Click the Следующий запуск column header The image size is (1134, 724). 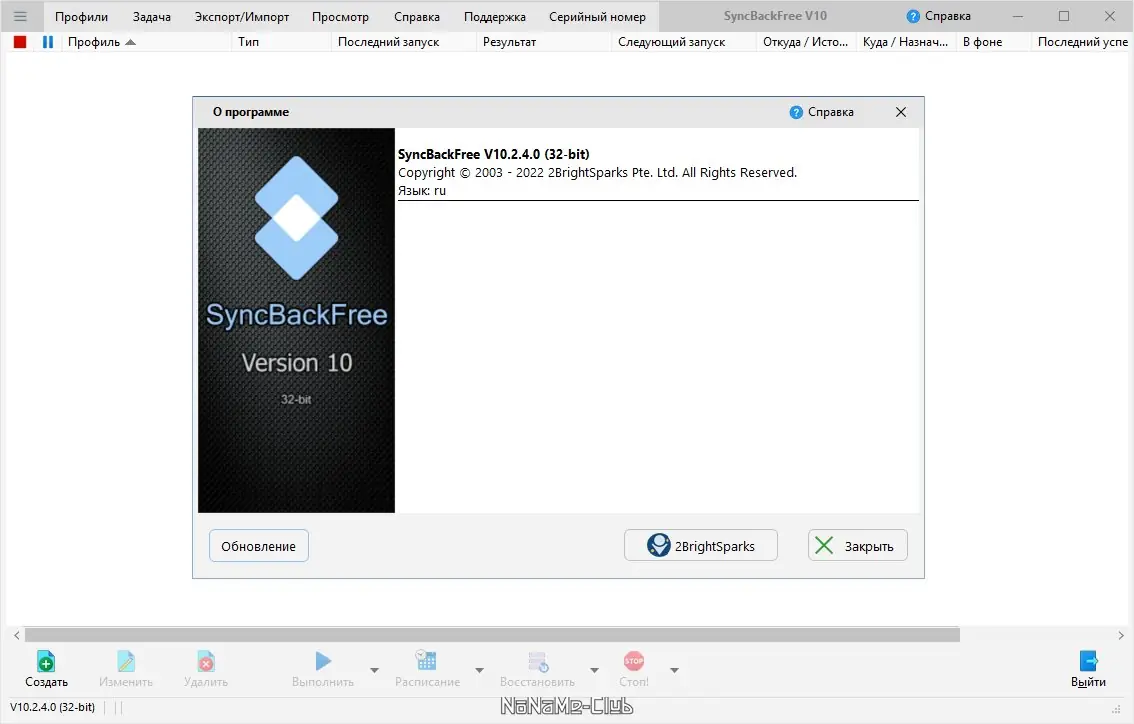click(x=684, y=42)
